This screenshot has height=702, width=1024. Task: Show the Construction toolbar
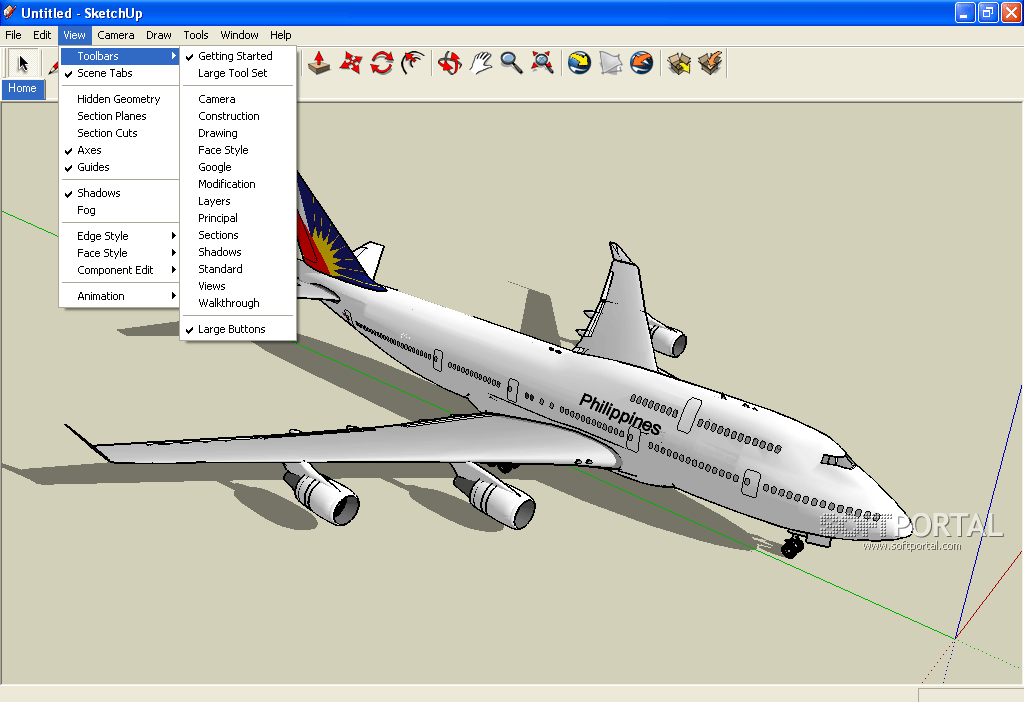(238, 116)
